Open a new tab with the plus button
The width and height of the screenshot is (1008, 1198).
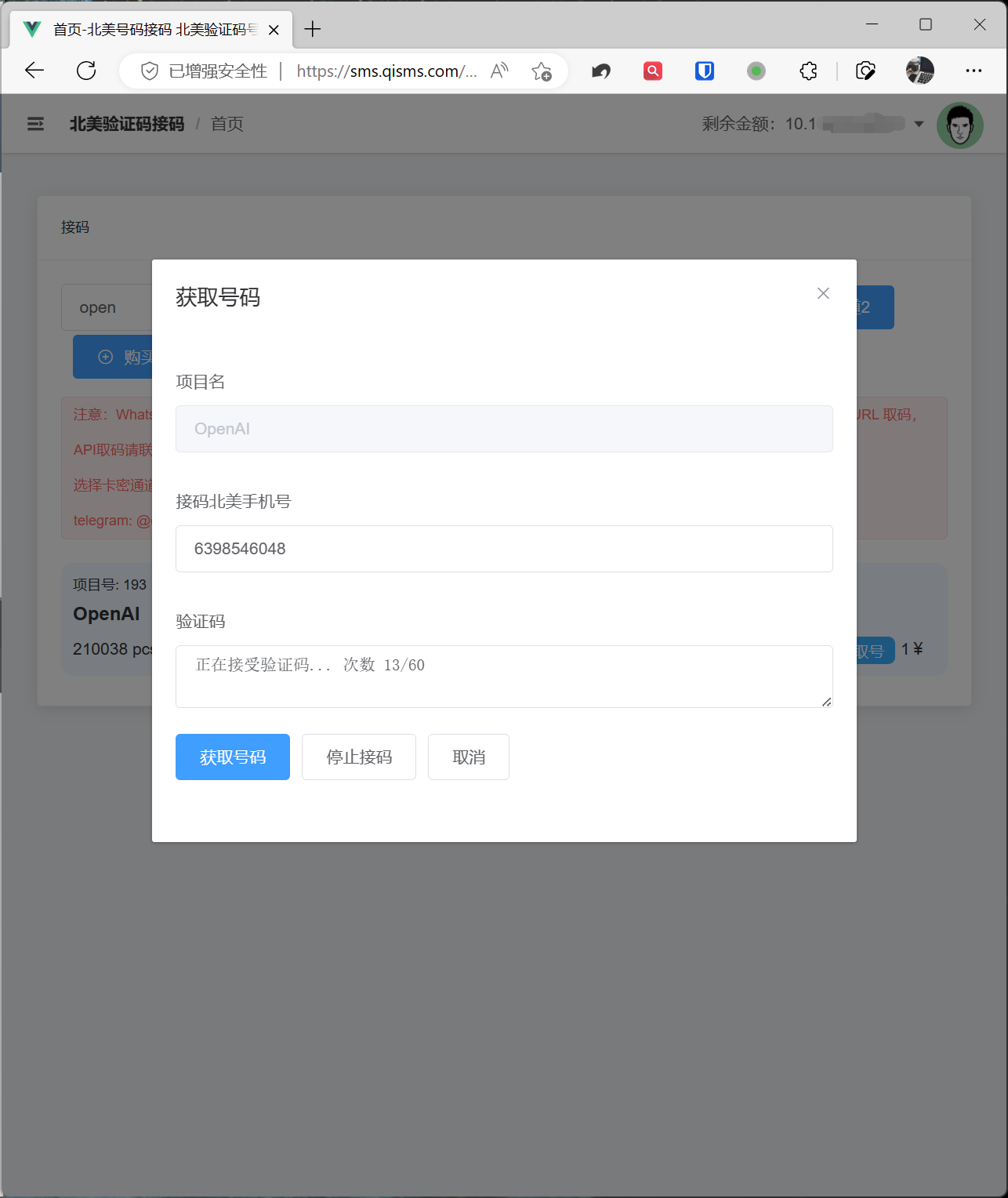(313, 29)
